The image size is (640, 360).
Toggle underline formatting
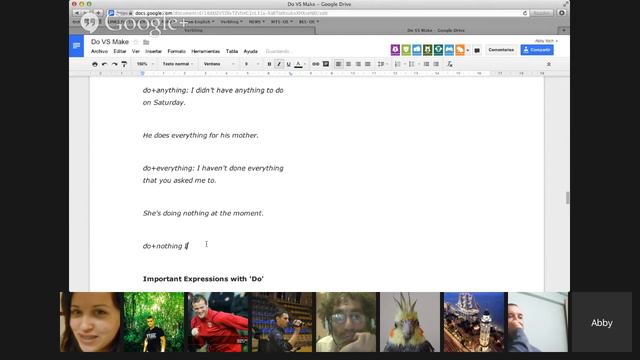coord(289,64)
